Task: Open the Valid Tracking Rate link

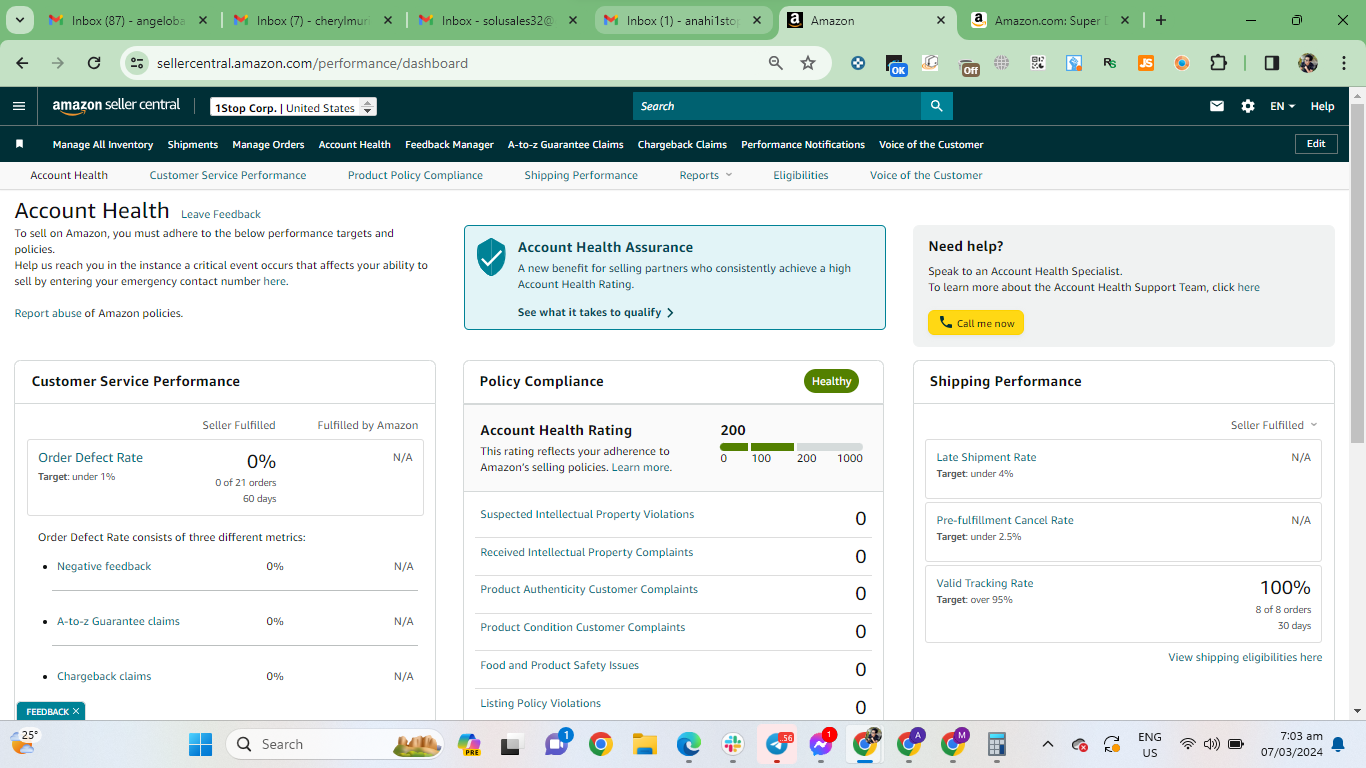Action: [x=985, y=583]
